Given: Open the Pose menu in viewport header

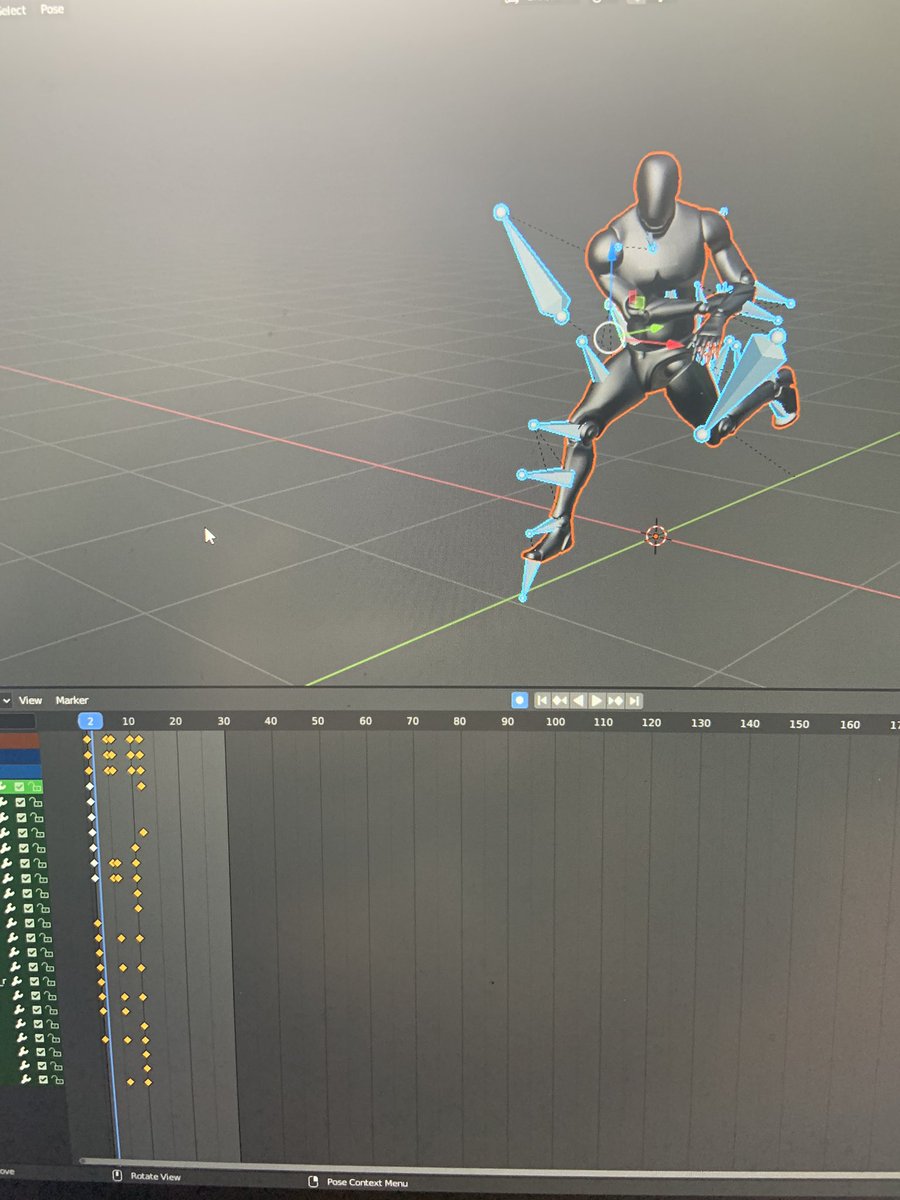Looking at the screenshot, I should 52,8.
